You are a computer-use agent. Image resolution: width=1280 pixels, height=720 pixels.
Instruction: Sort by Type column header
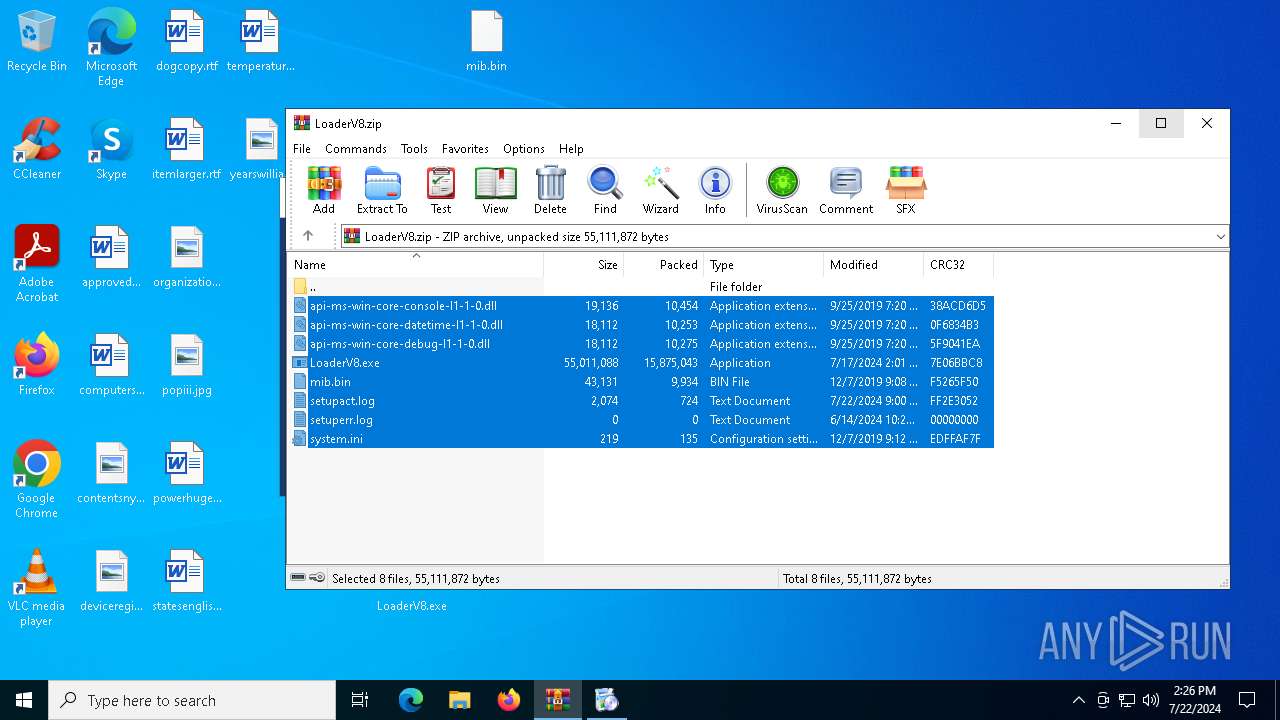tap(764, 265)
